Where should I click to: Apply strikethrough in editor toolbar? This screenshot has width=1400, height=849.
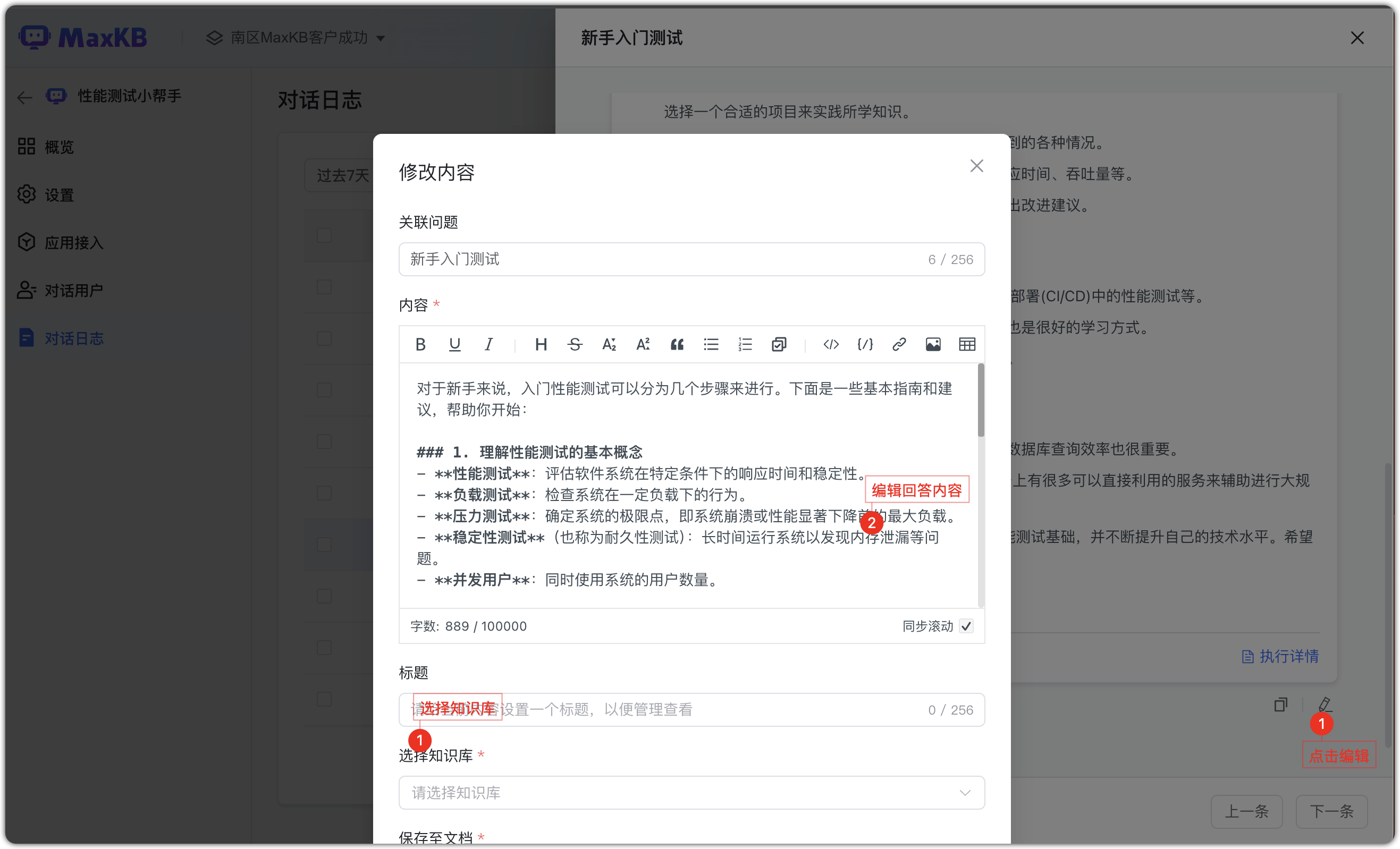tap(575, 344)
